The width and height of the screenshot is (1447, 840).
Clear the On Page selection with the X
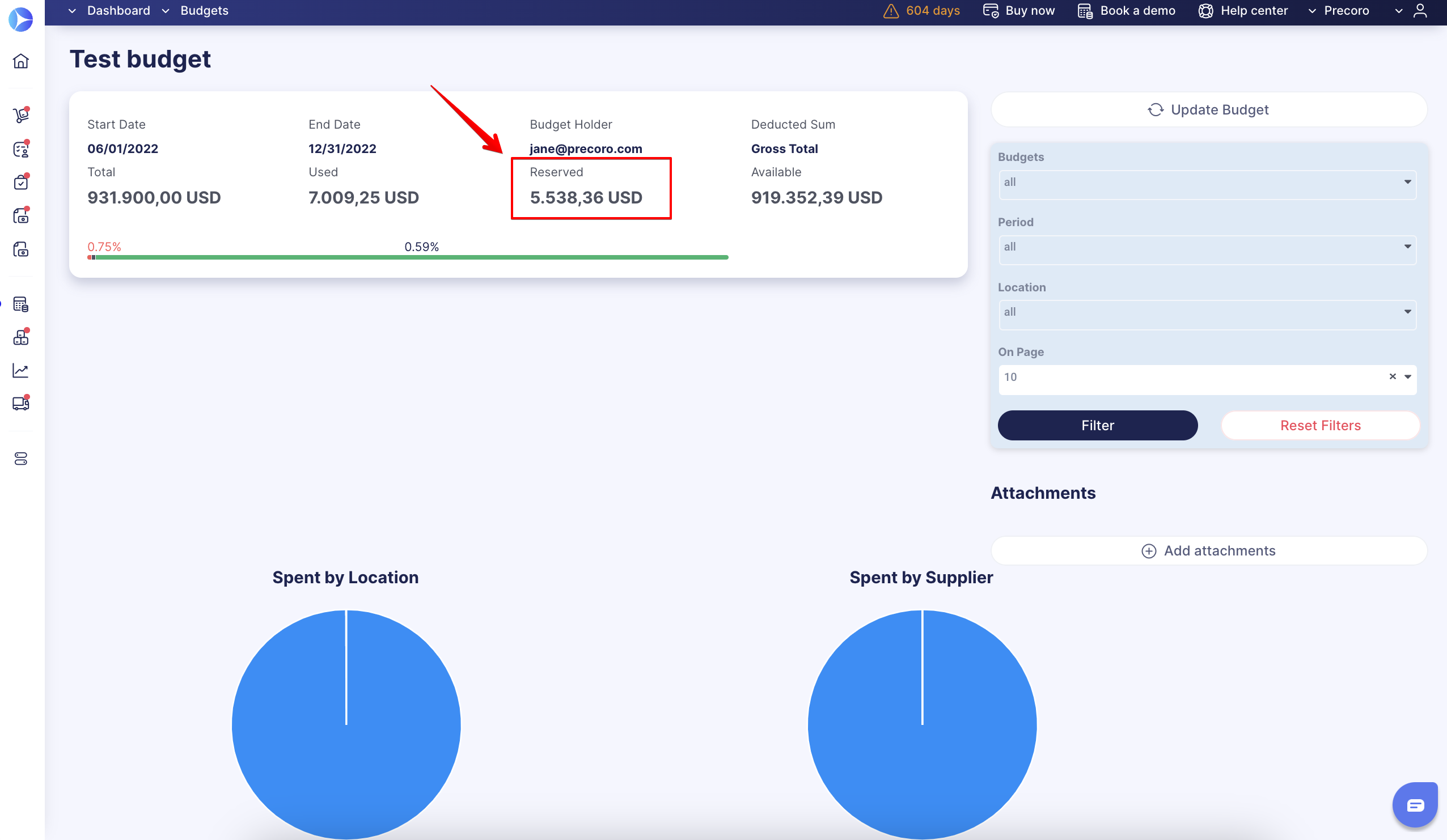(1393, 377)
